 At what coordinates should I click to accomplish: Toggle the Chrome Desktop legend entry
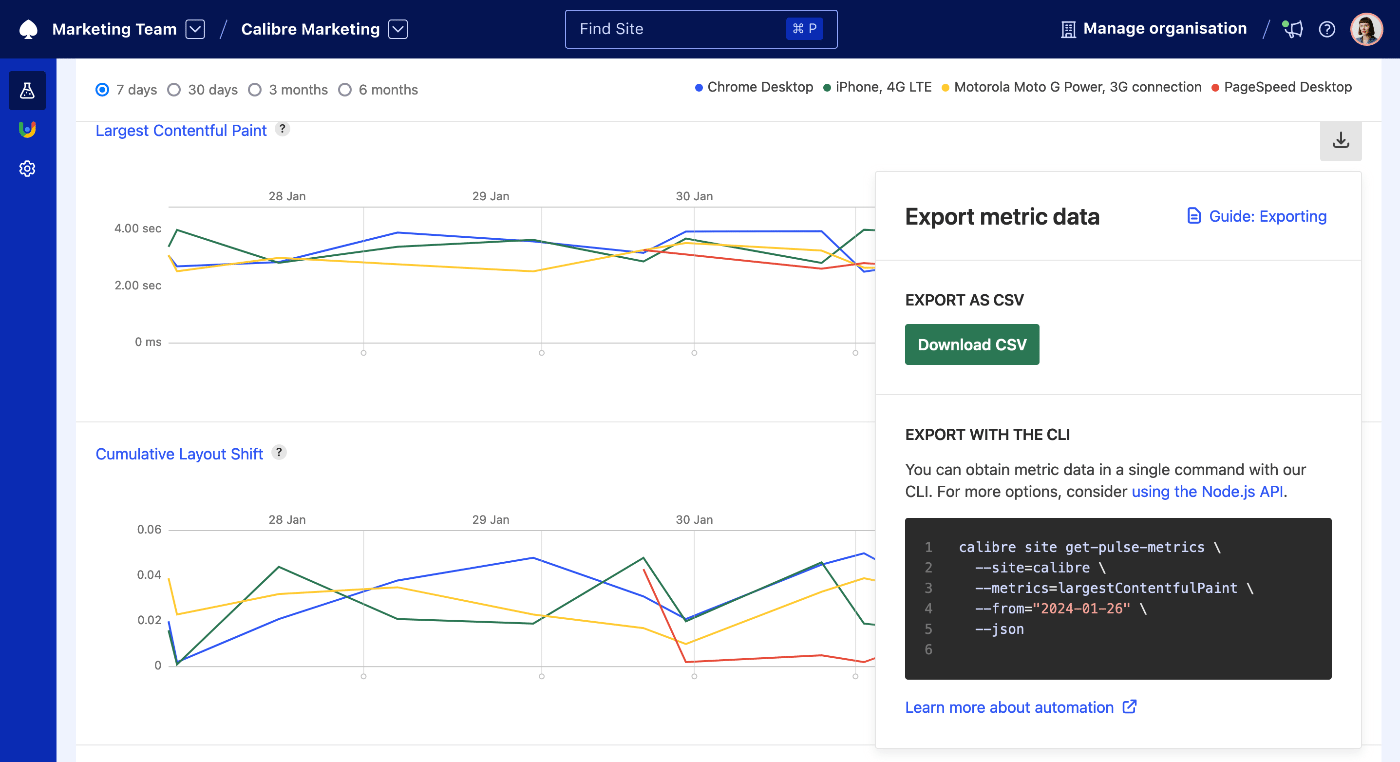[x=753, y=87]
